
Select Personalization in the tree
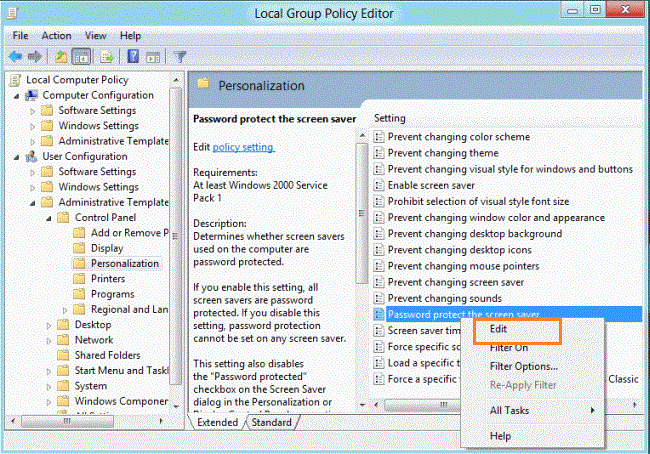[125, 263]
